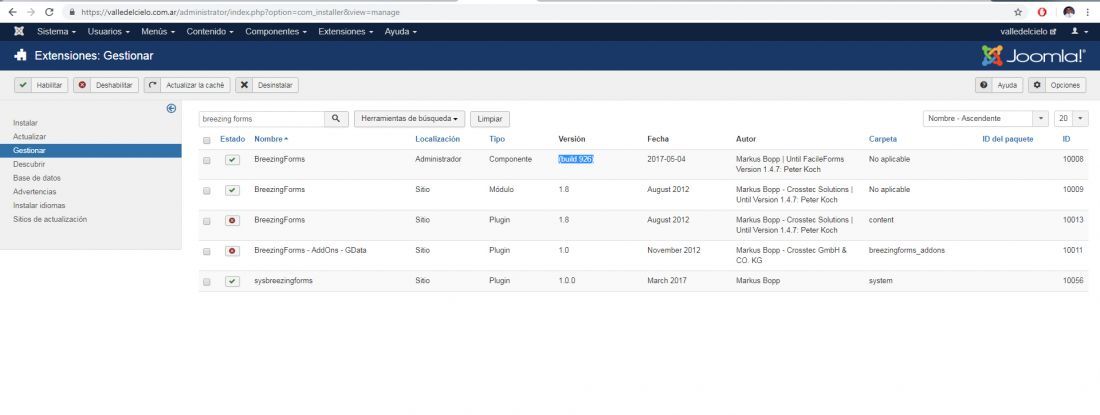
Task: Click the site padlock icon in the address bar
Action: (72, 12)
